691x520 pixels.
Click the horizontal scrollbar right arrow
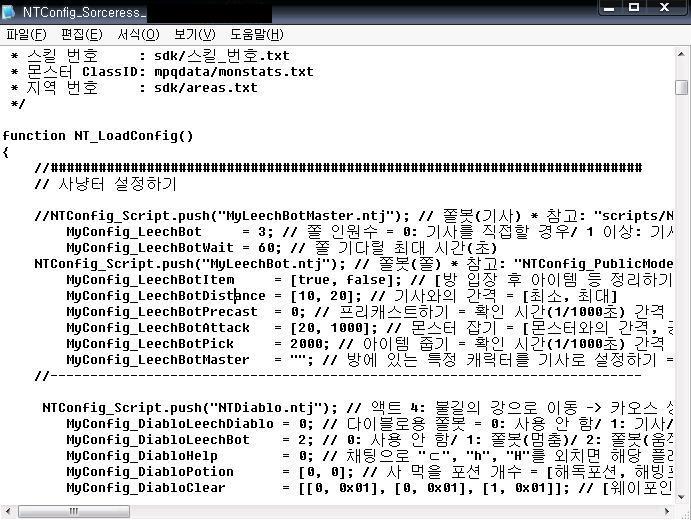coord(667,512)
